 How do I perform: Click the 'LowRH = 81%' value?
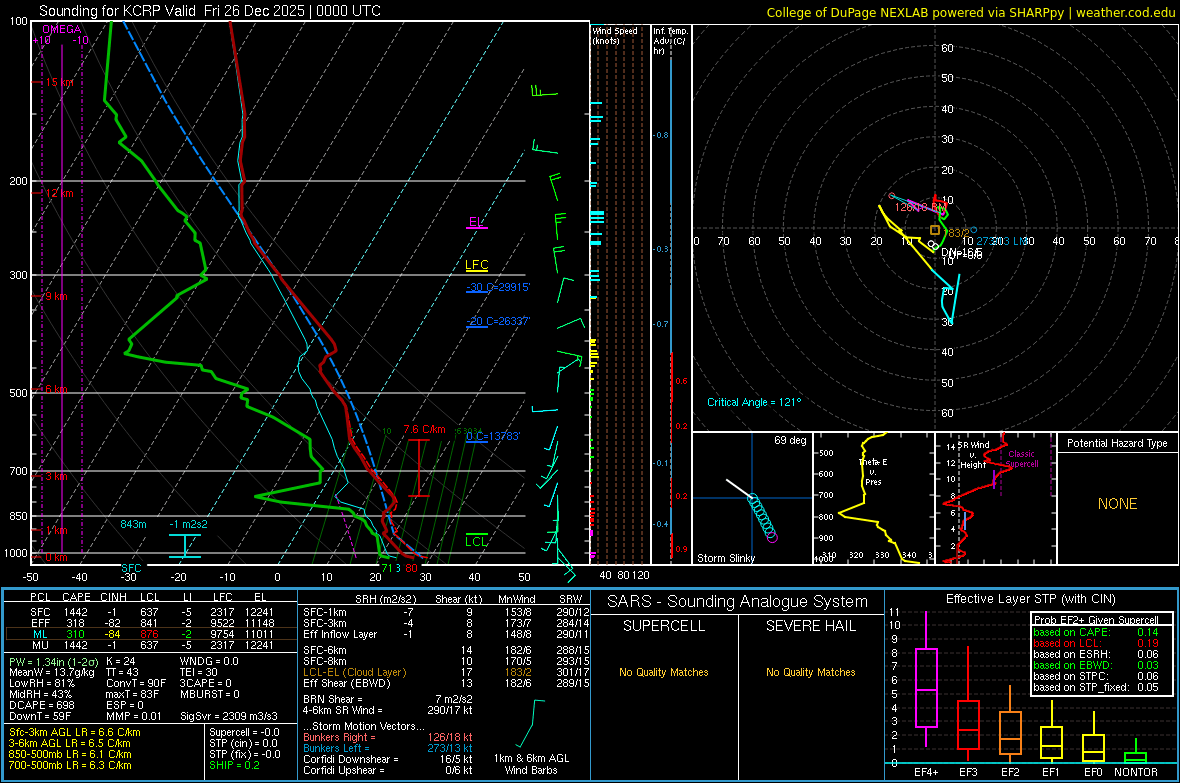coord(41,684)
